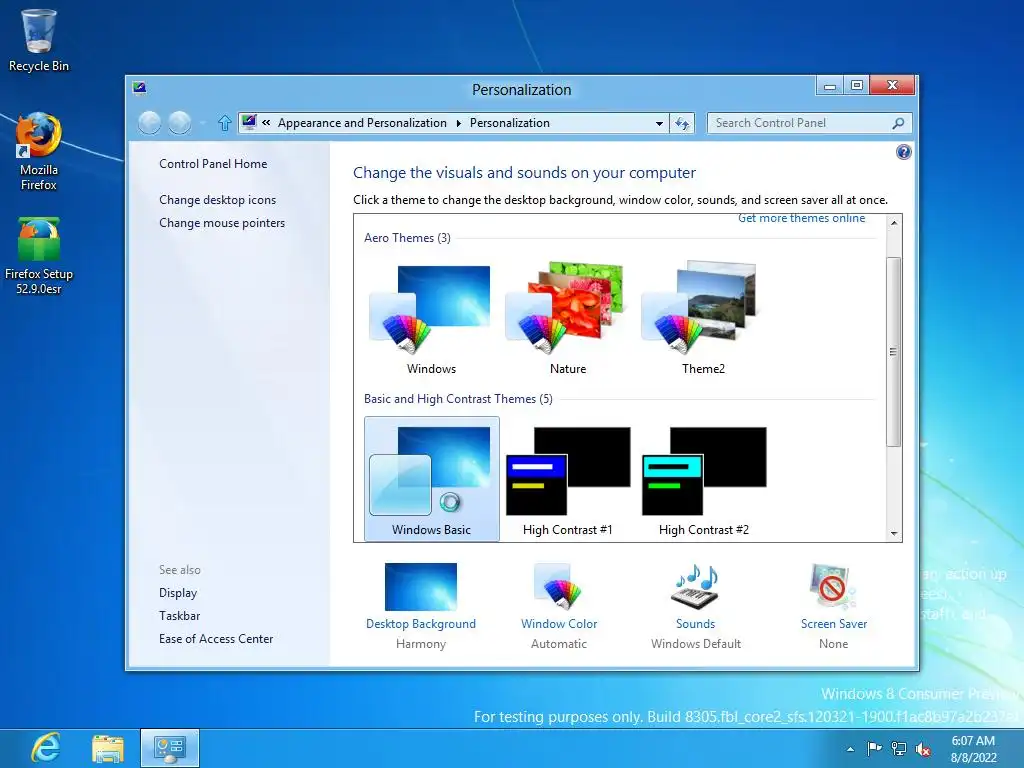Select the Windows aero theme
The height and width of the screenshot is (768, 1024).
(431, 319)
